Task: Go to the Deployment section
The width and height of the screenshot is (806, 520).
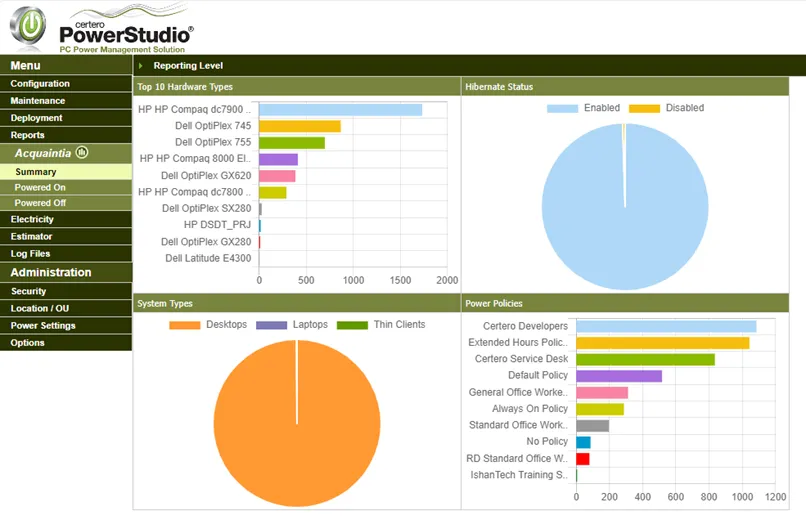Action: coord(37,118)
